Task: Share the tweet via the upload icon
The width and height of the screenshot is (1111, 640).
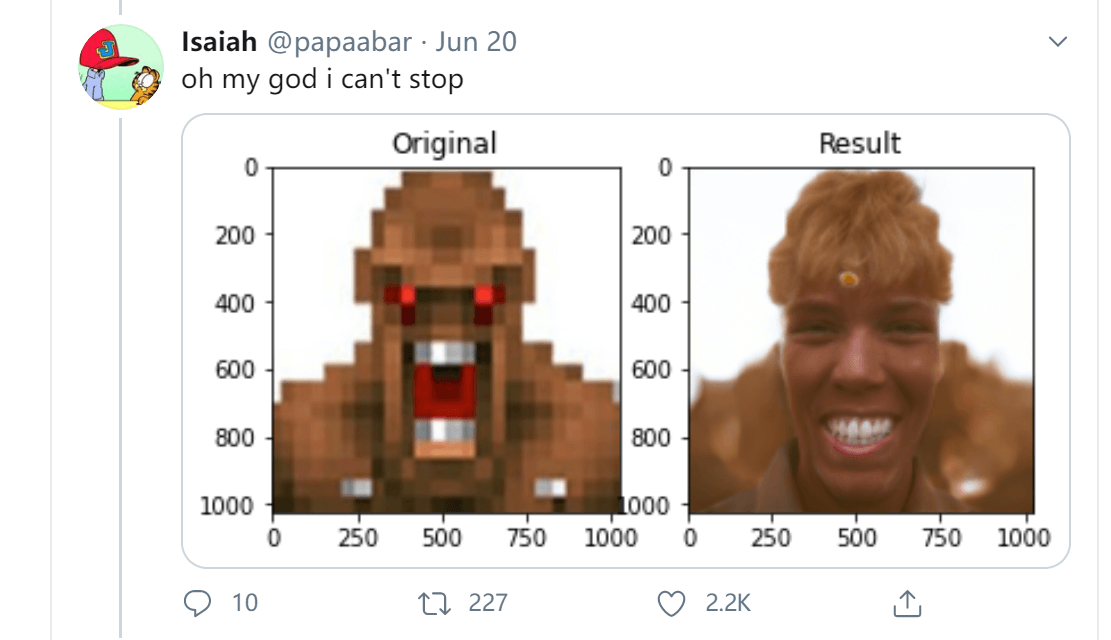Action: click(908, 604)
